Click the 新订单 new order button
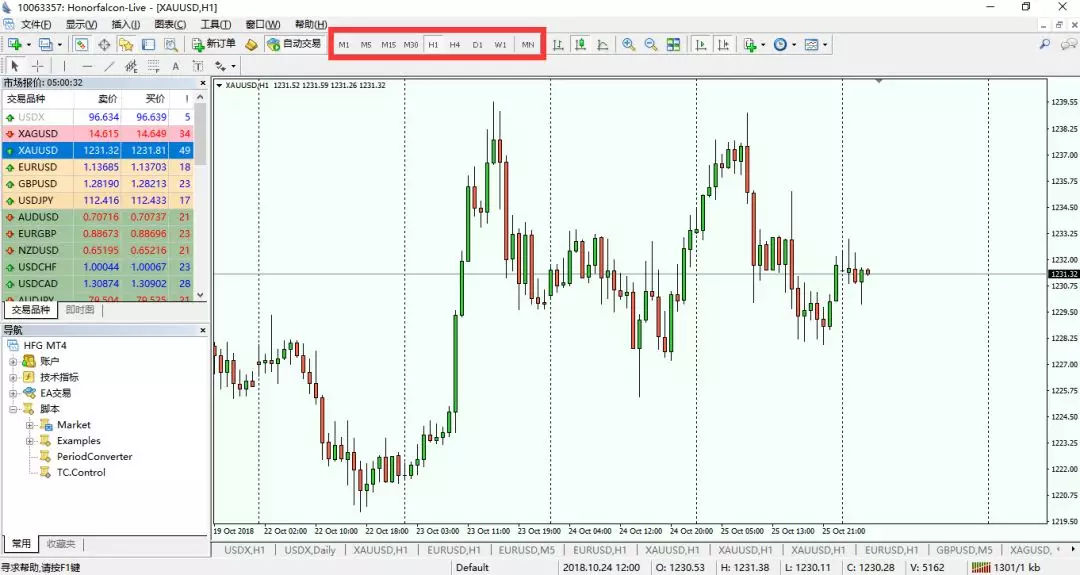The width and height of the screenshot is (1080, 575). click(213, 44)
